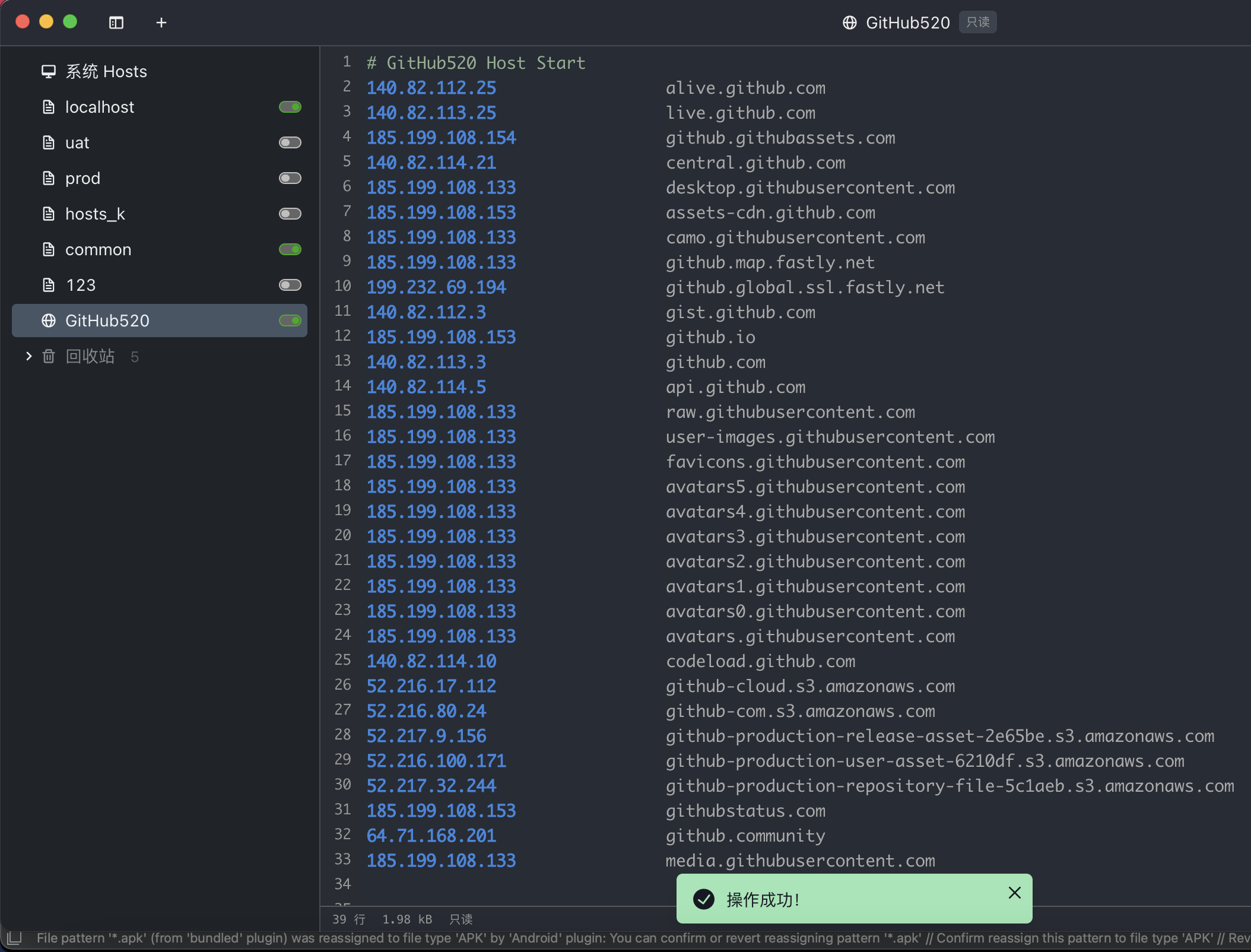Viewport: 1251px width, 952px height.
Task: Click hostname github.githubassets.com
Action: pyautogui.click(x=780, y=138)
